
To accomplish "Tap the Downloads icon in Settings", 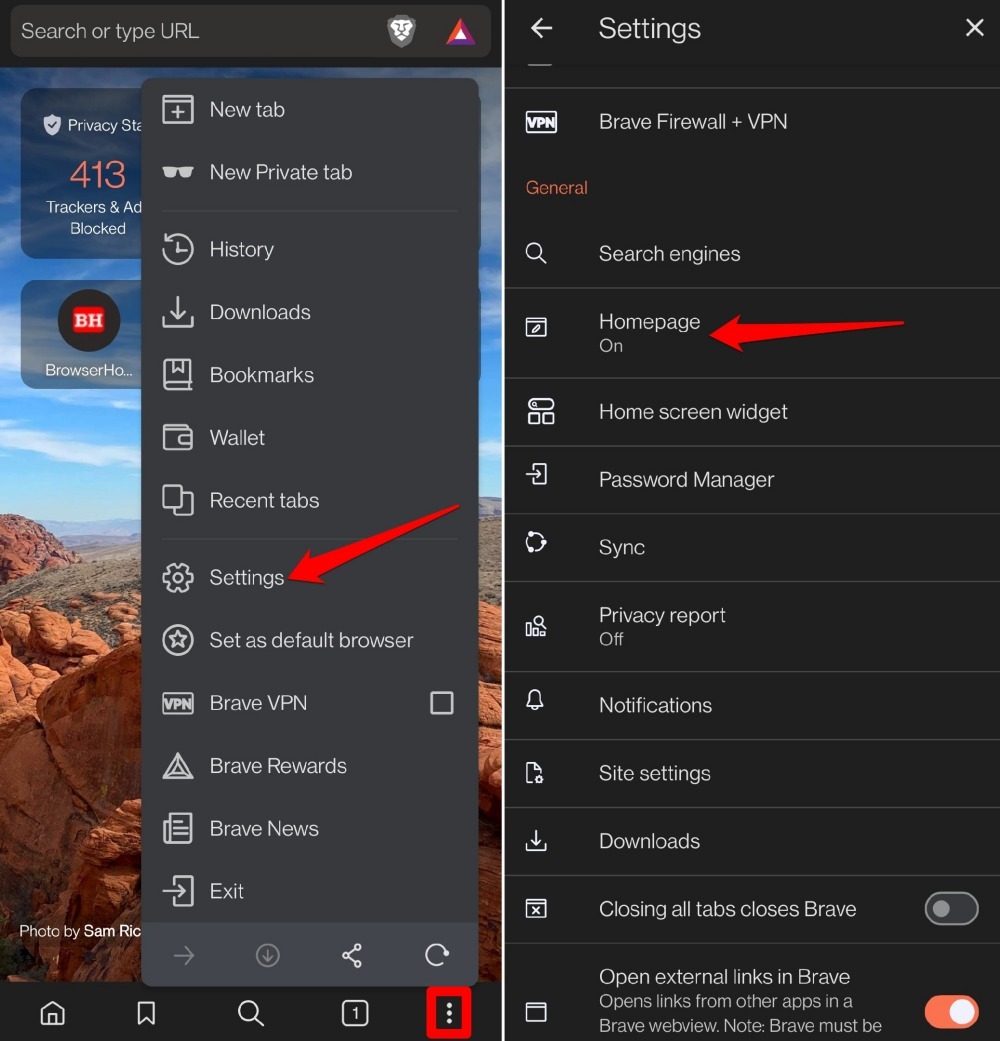I will (x=536, y=841).
